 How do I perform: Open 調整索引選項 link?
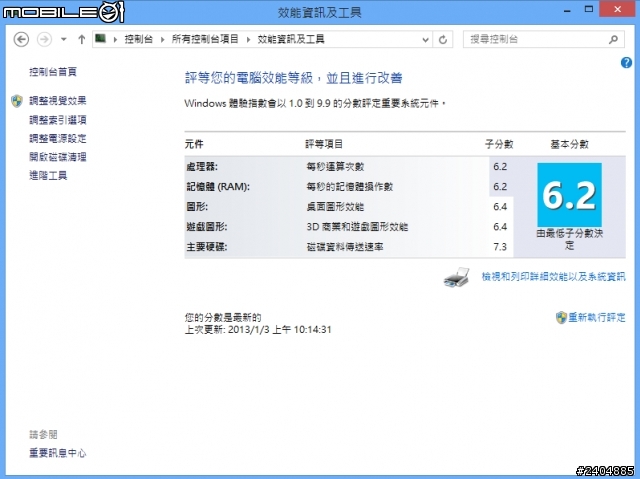pyautogui.click(x=58, y=120)
